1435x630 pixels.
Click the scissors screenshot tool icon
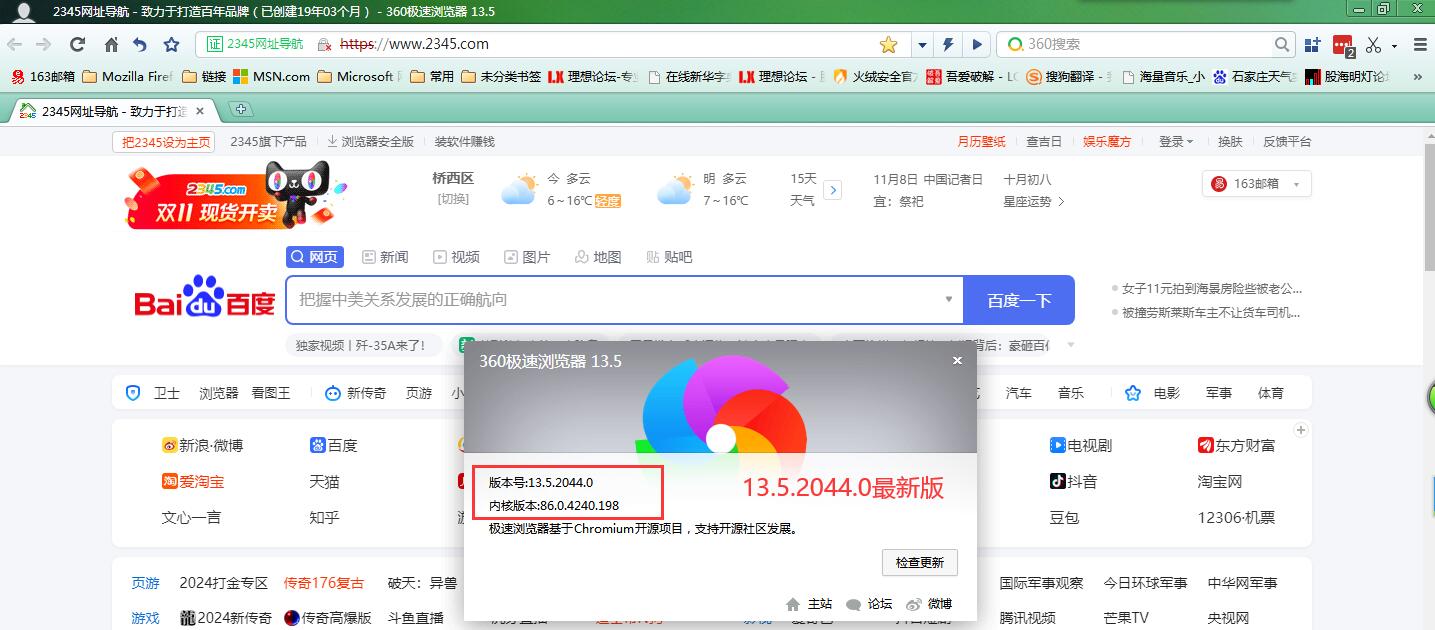[1373, 44]
